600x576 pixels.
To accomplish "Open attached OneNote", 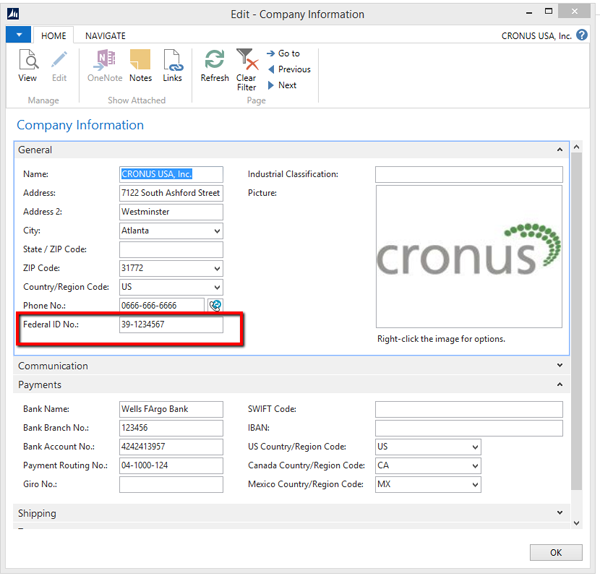I will 104,65.
